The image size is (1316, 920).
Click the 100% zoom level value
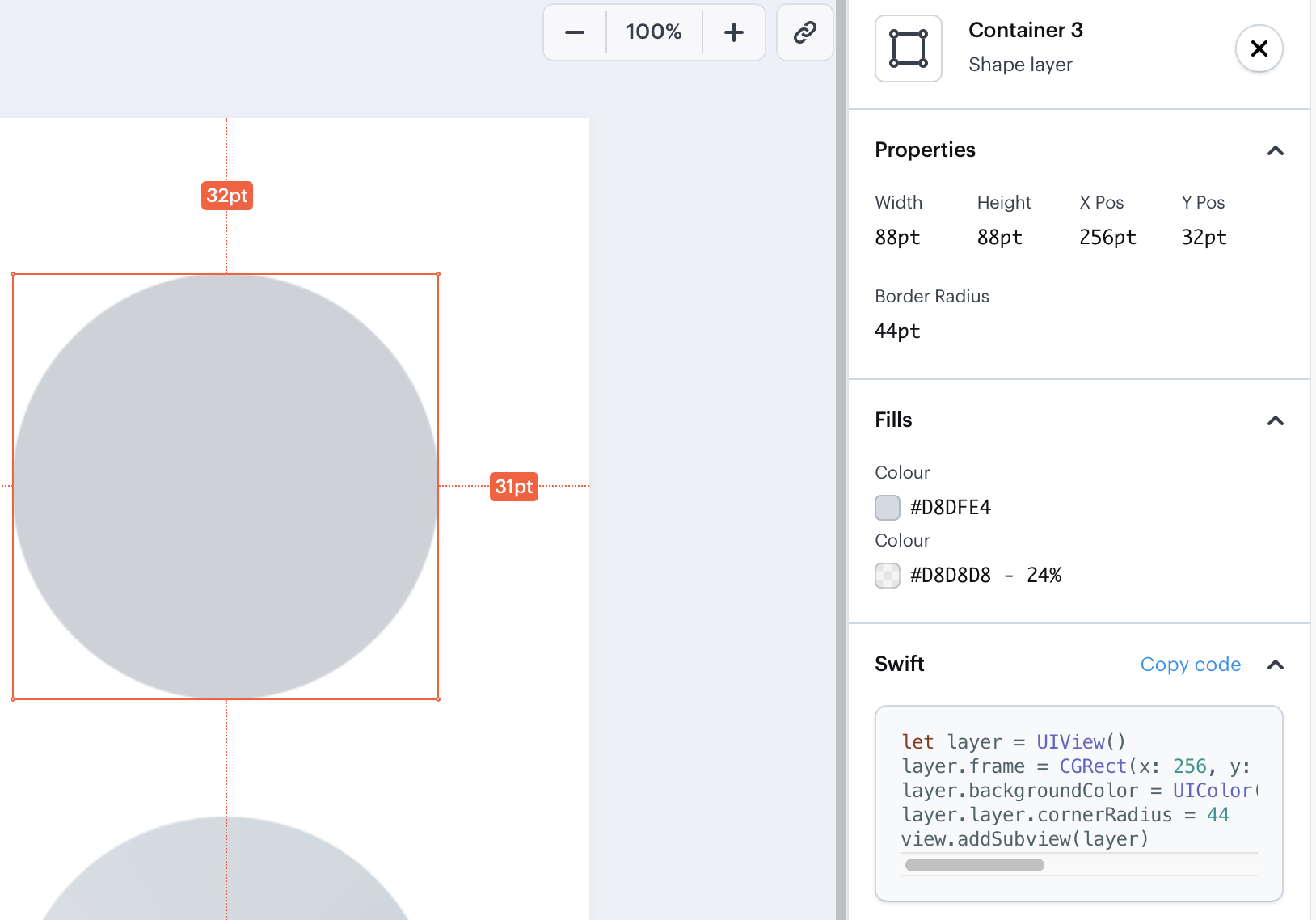(x=654, y=32)
